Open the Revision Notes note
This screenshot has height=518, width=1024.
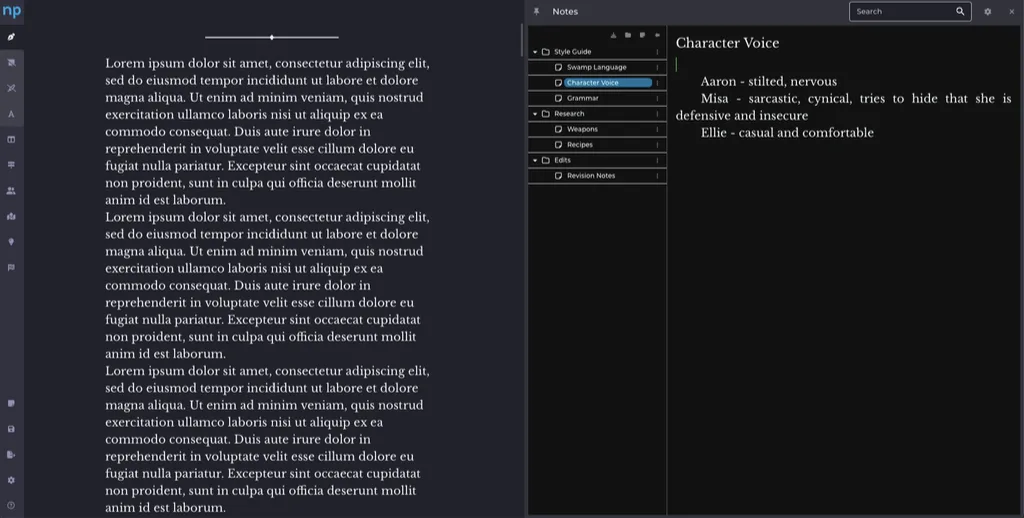590,176
